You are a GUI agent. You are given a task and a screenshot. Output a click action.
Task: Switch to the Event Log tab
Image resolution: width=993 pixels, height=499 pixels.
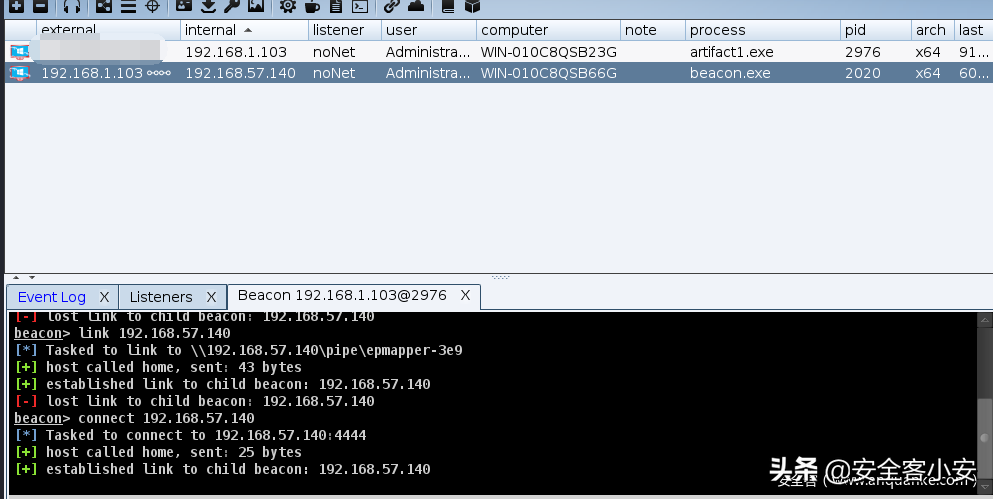[52, 297]
